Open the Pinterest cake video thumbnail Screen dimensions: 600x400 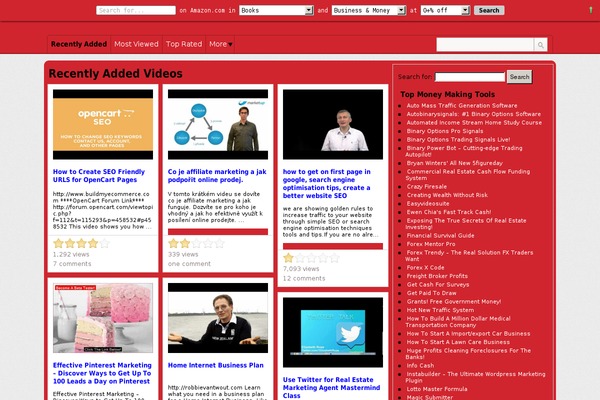103,318
